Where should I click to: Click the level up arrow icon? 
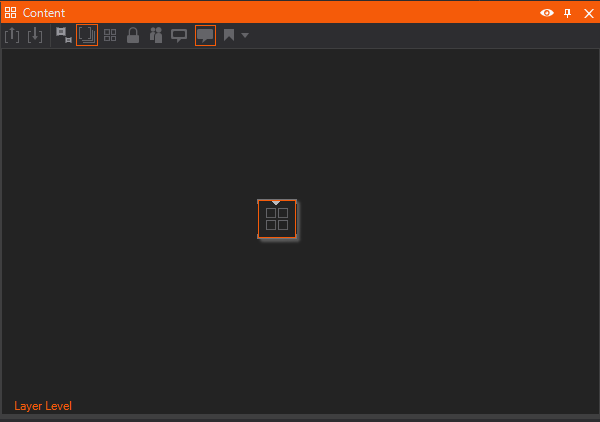coord(12,35)
